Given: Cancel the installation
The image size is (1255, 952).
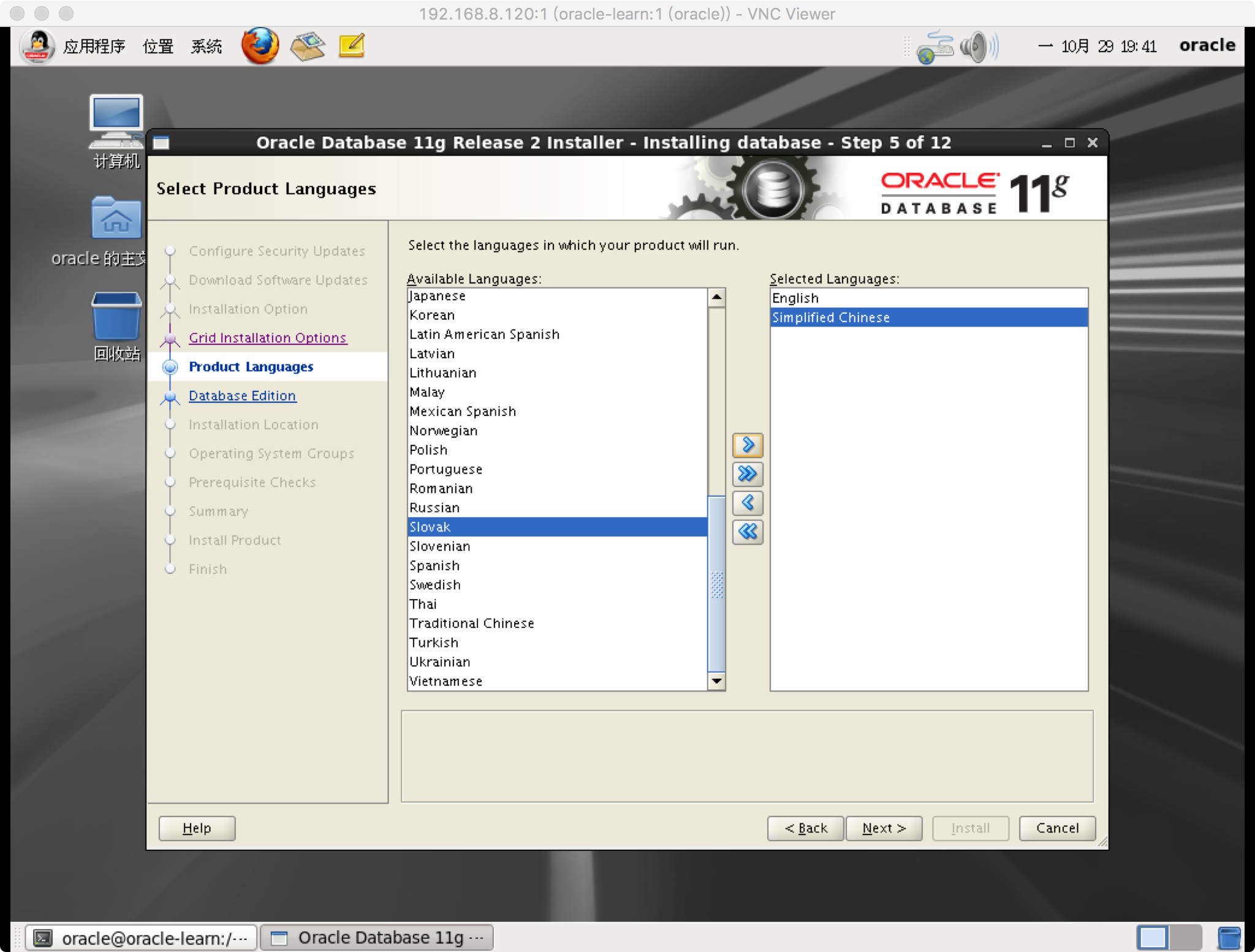Looking at the screenshot, I should pyautogui.click(x=1057, y=828).
